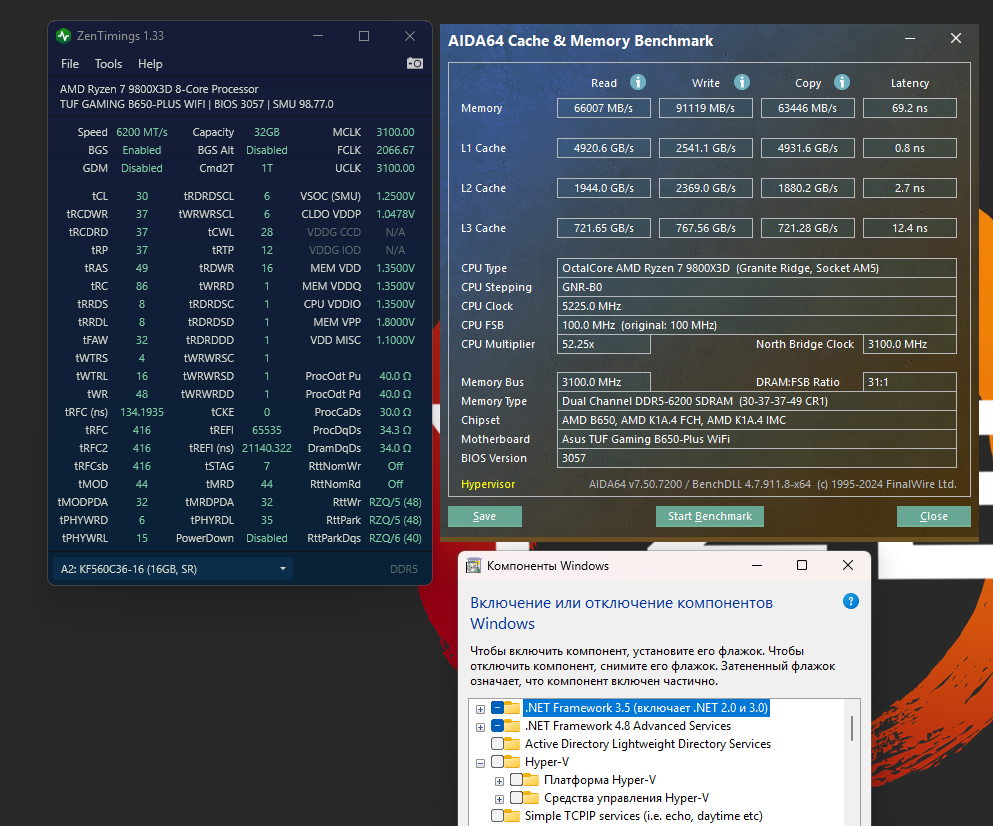Expand Платформа Hyper-V tree node
The width and height of the screenshot is (993, 826).
pyautogui.click(x=499, y=781)
